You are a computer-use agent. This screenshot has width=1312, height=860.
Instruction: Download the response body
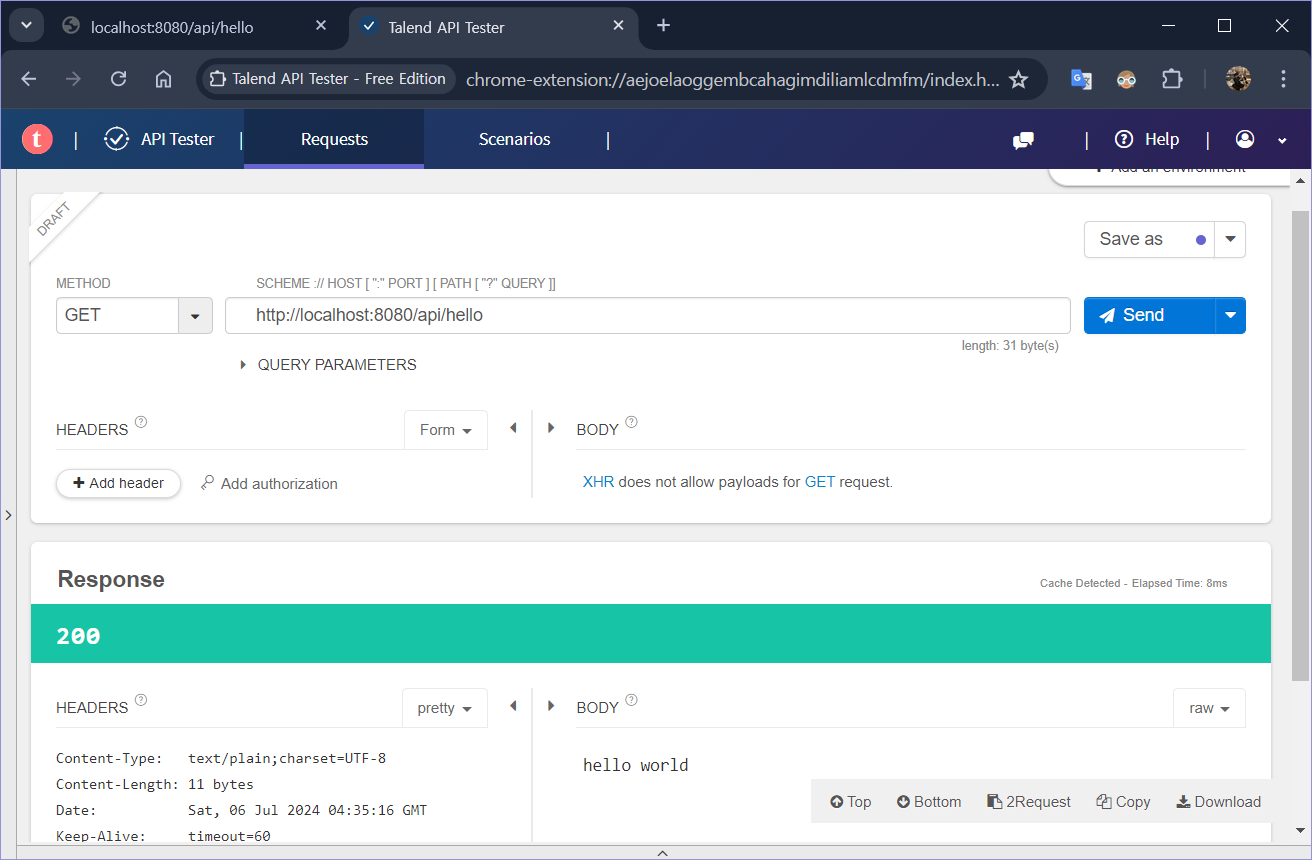[1218, 802]
